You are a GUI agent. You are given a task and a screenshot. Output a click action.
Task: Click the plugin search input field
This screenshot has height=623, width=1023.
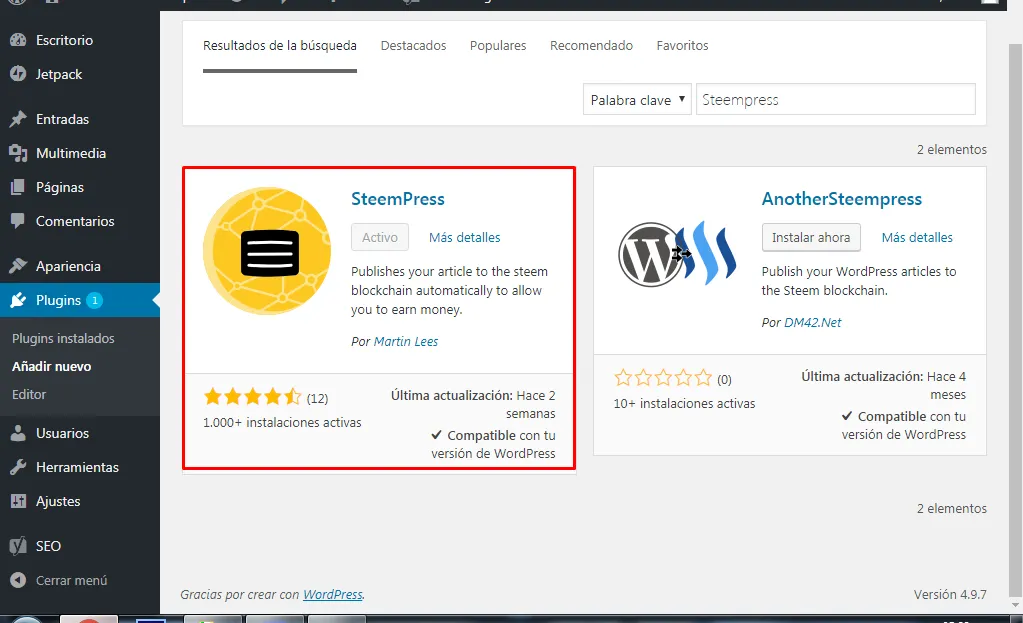point(836,100)
